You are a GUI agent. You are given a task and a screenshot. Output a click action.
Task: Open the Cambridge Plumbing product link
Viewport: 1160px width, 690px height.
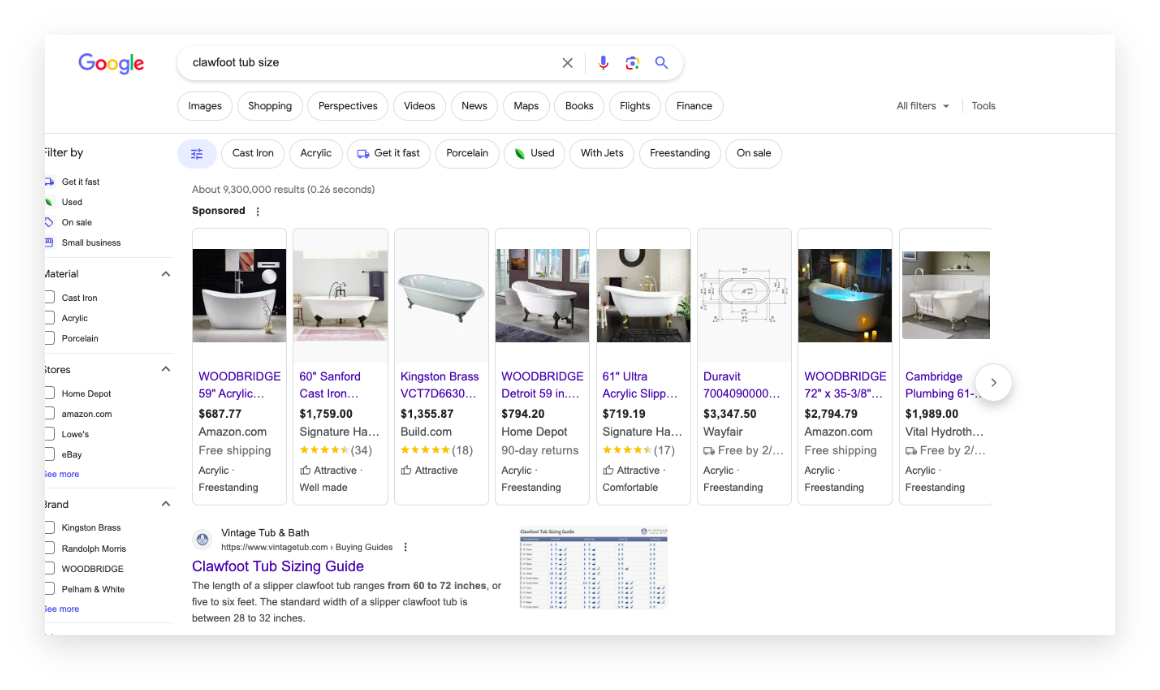pos(940,385)
